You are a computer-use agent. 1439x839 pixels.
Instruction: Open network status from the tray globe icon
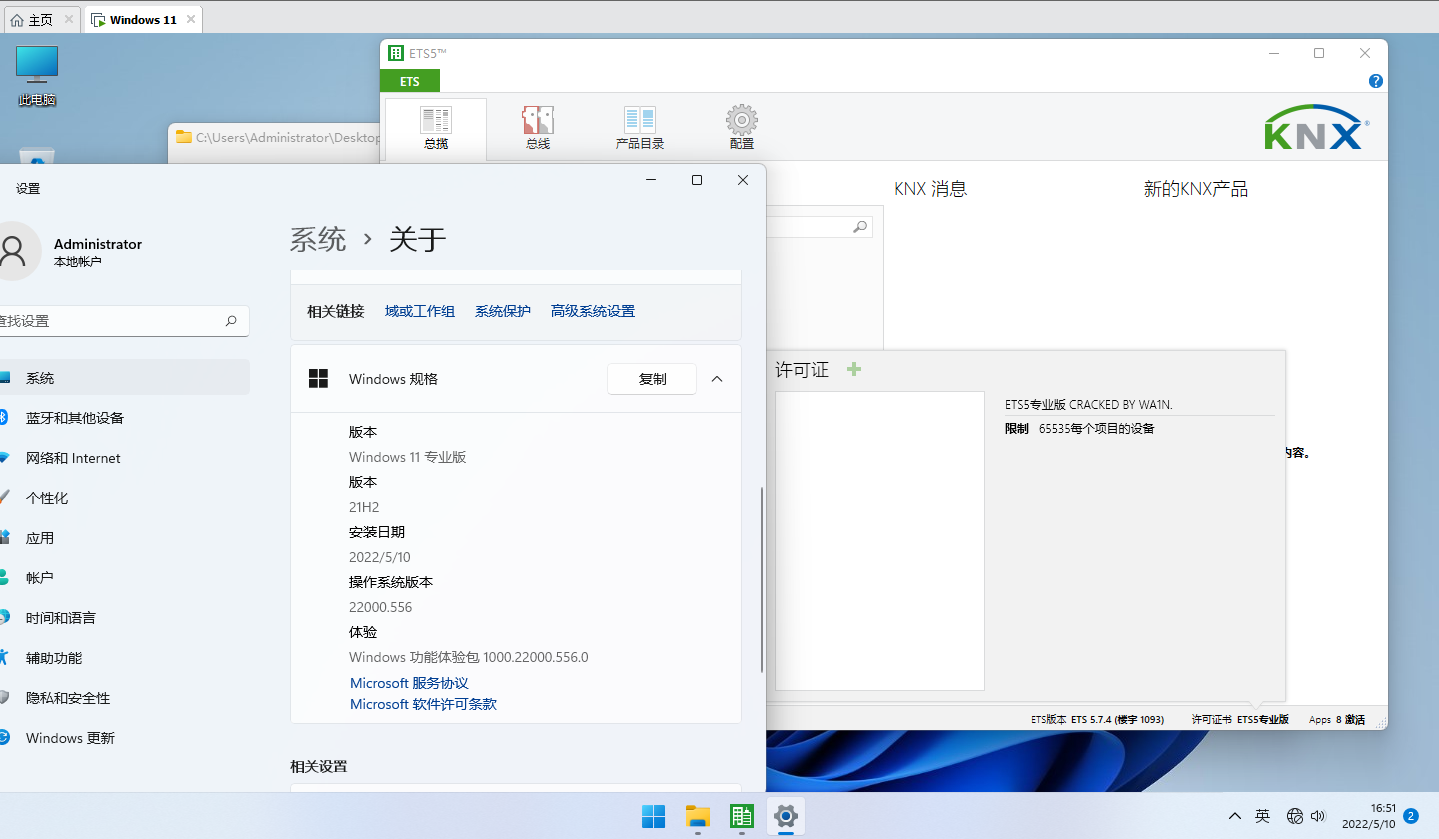click(1295, 816)
